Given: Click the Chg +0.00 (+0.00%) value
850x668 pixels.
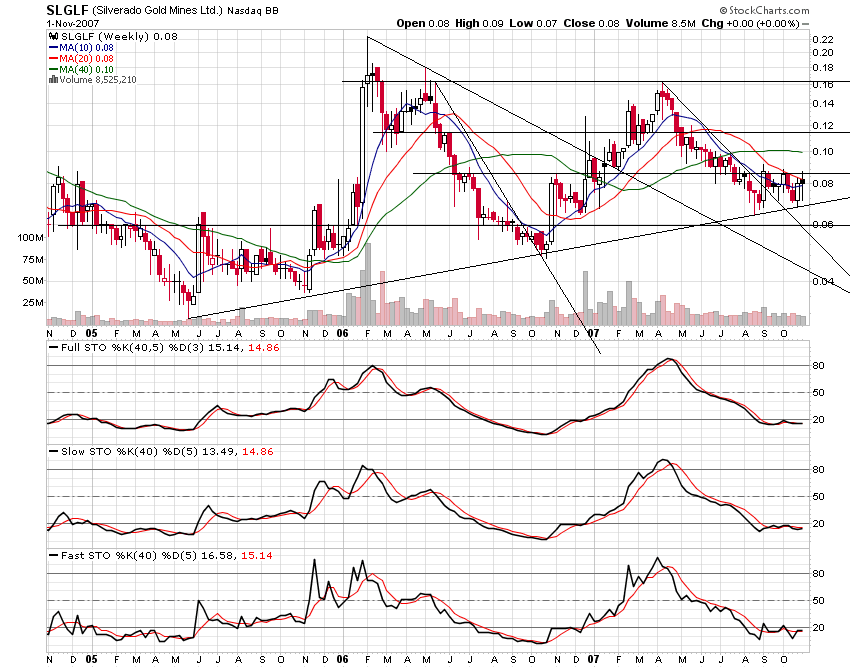Looking at the screenshot, I should (750, 23).
